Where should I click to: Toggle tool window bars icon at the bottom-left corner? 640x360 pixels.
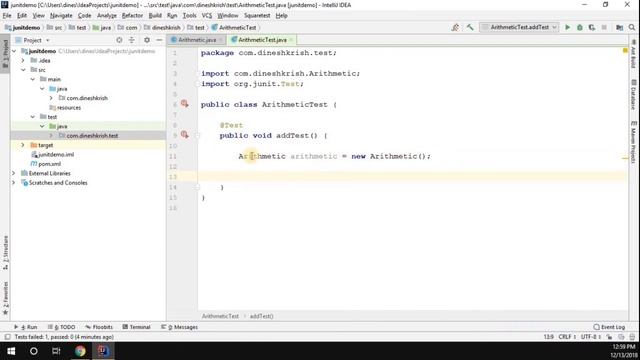7,337
